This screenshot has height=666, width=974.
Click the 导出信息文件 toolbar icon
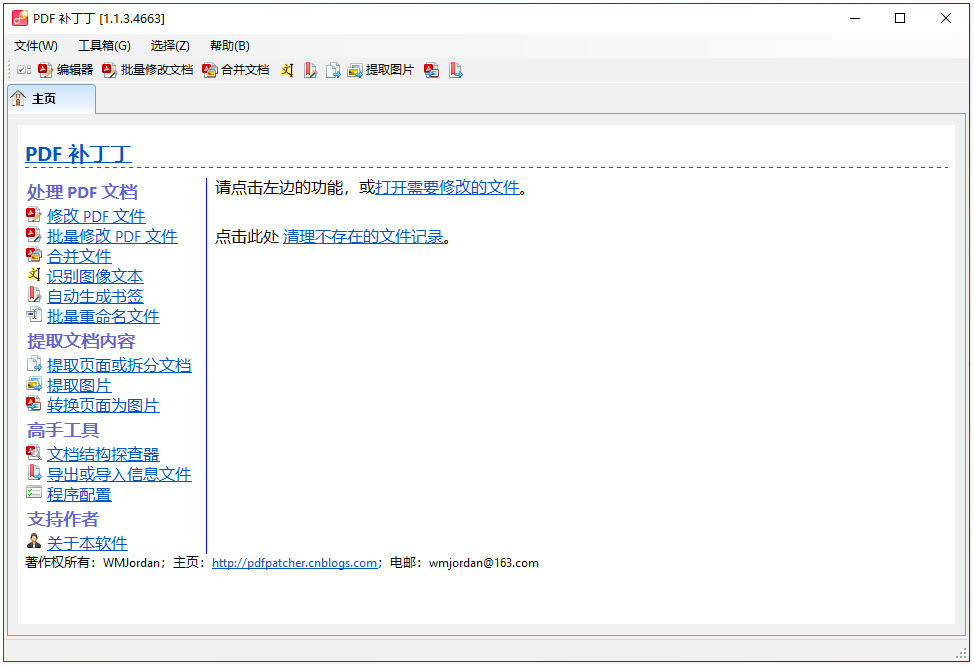coord(456,70)
